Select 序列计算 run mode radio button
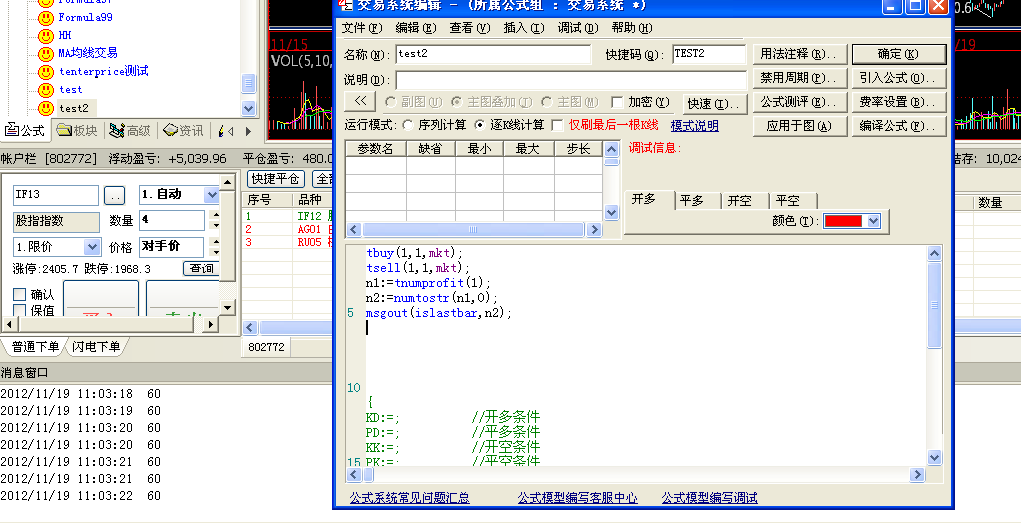This screenshot has height=523, width=1021. (x=408, y=125)
